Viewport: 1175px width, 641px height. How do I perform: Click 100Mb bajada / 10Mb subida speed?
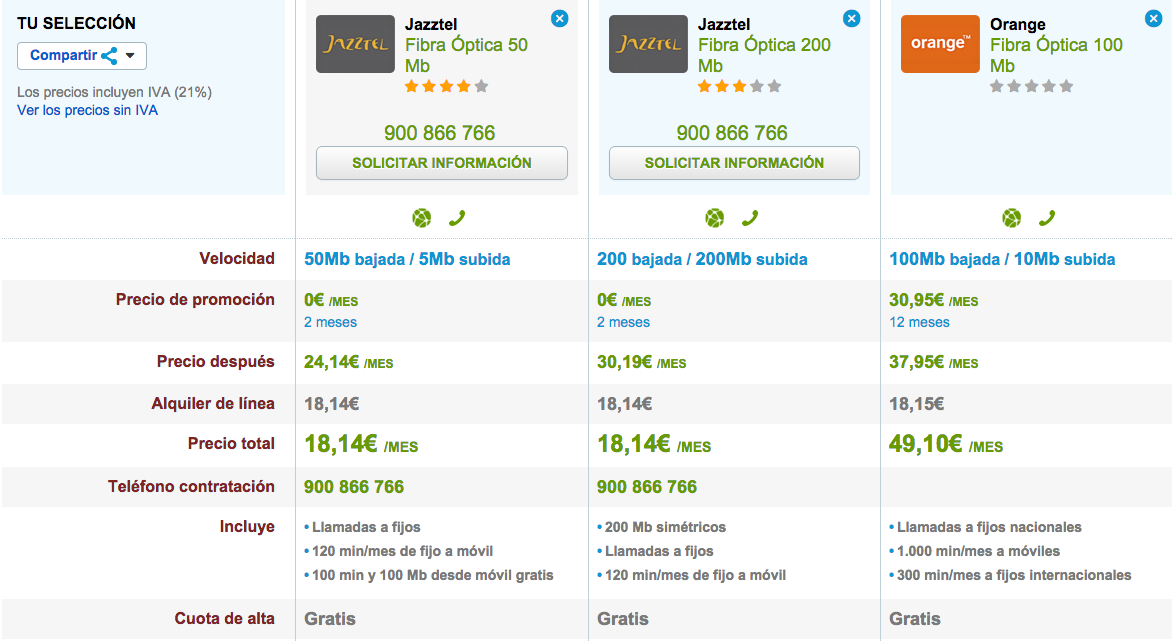tap(1002, 259)
